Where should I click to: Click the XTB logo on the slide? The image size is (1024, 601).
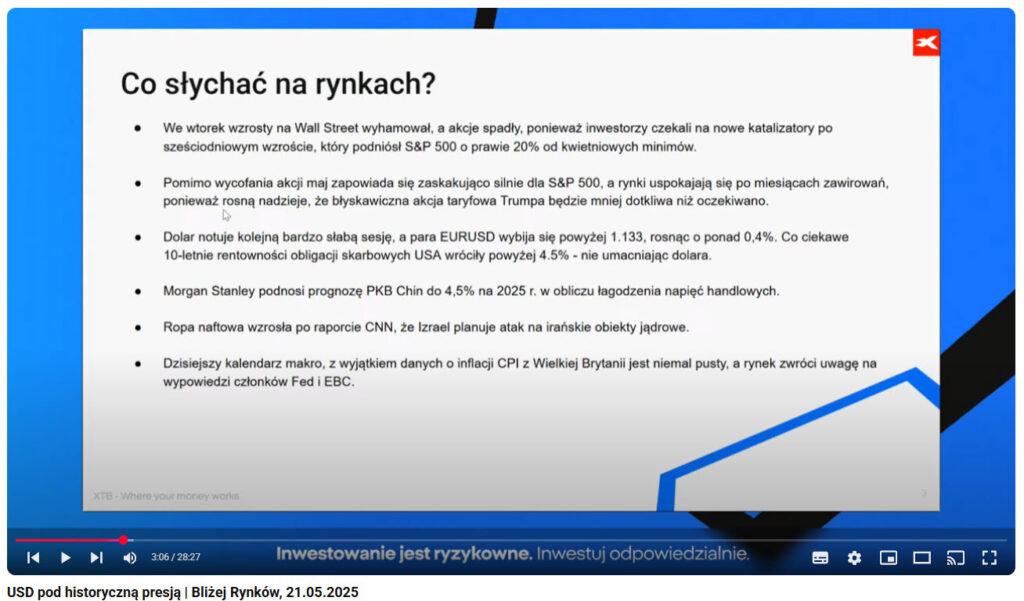pyautogui.click(x=926, y=43)
